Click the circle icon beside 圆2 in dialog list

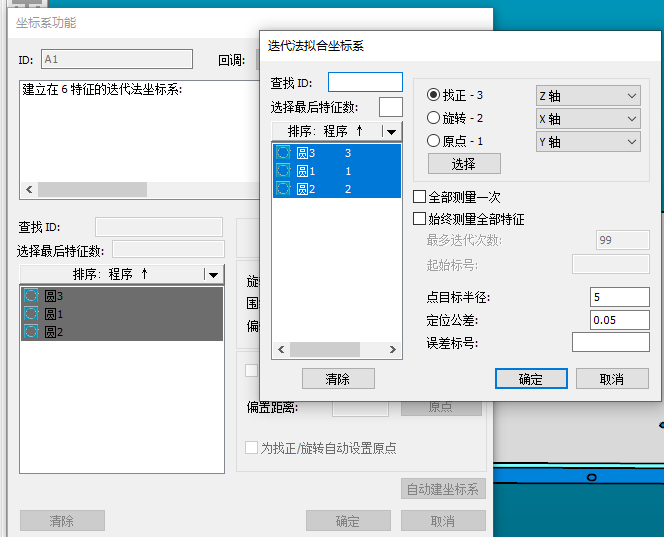coord(284,189)
